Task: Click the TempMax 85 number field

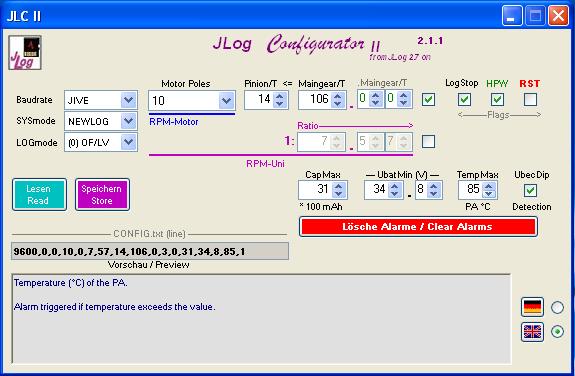Action: pos(471,190)
